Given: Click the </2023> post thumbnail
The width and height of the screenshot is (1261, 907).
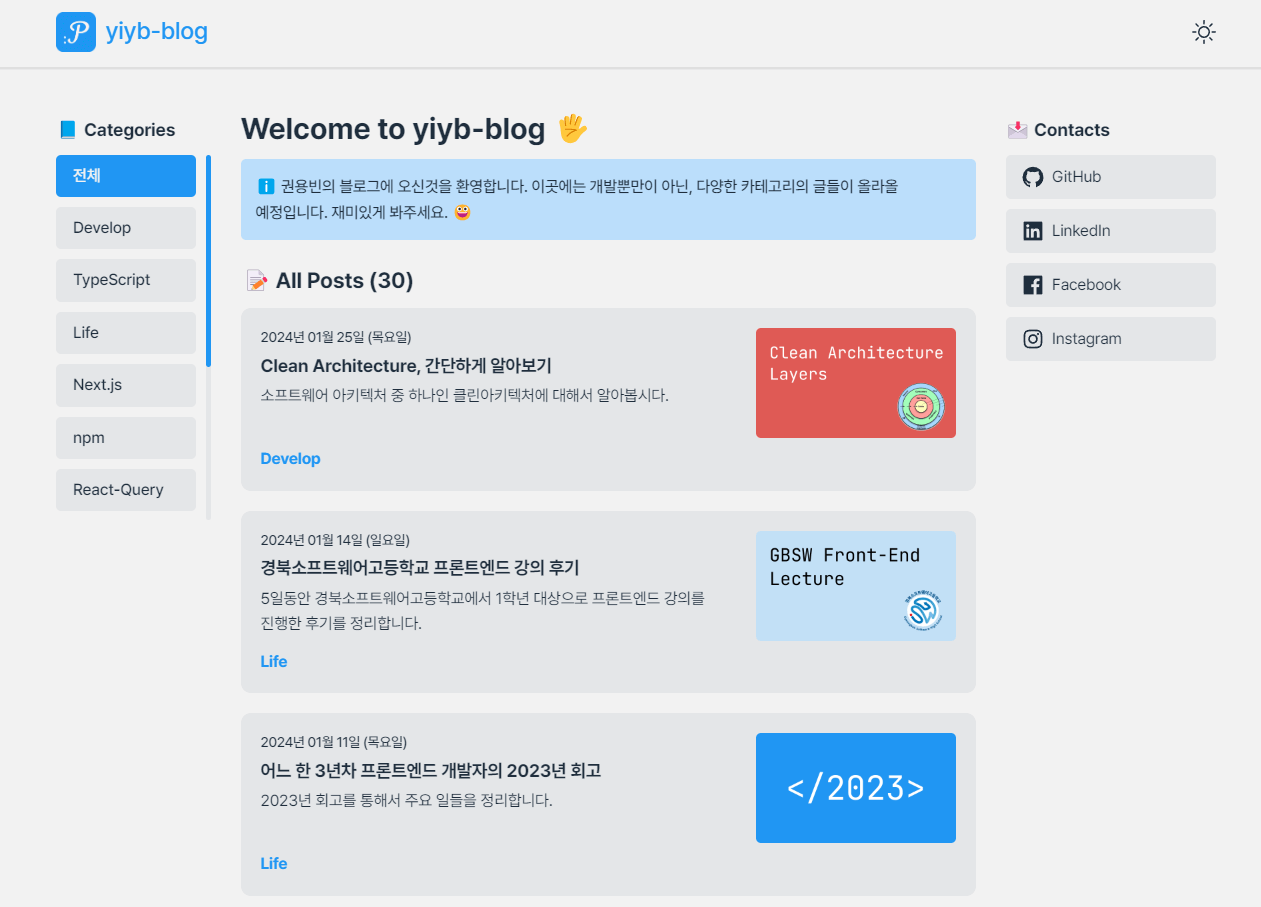Looking at the screenshot, I should coord(855,788).
